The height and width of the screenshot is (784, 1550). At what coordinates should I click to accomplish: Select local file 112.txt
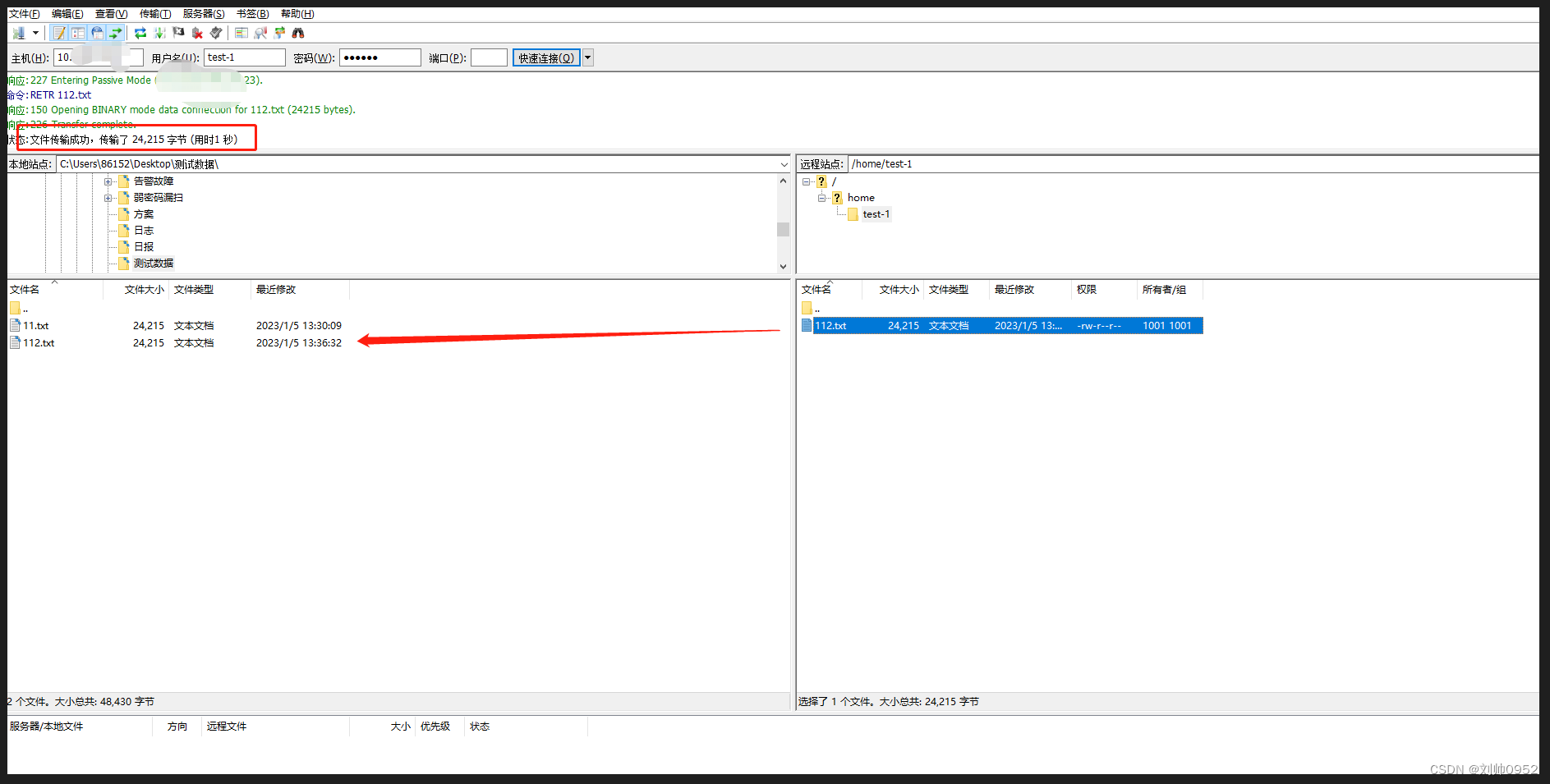point(39,343)
